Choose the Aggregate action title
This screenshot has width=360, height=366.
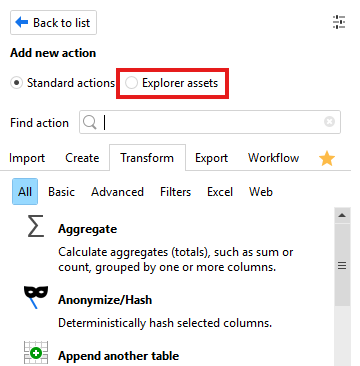tap(87, 229)
